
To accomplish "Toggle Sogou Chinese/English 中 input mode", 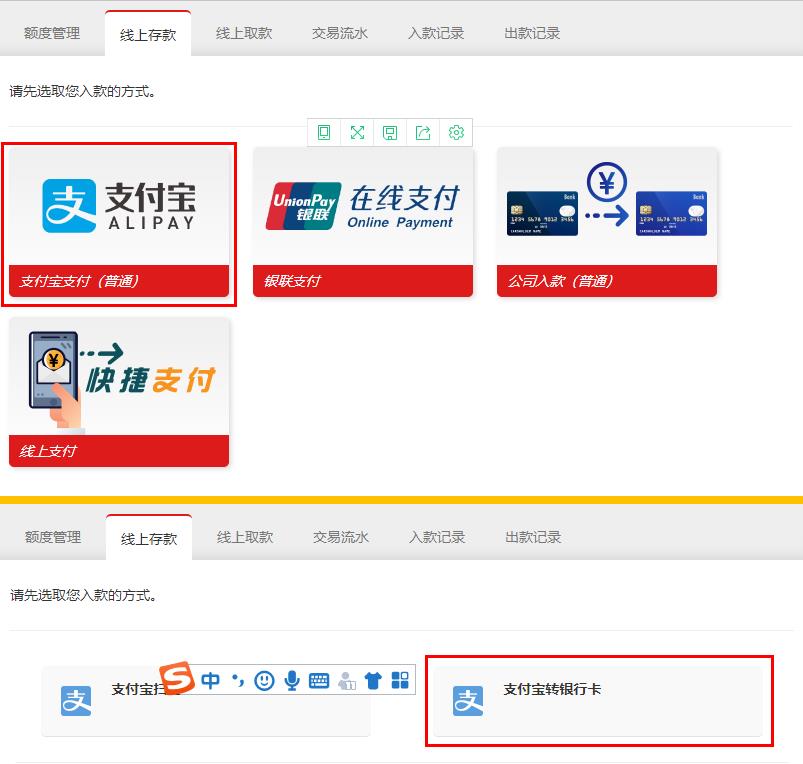I will click(211, 681).
